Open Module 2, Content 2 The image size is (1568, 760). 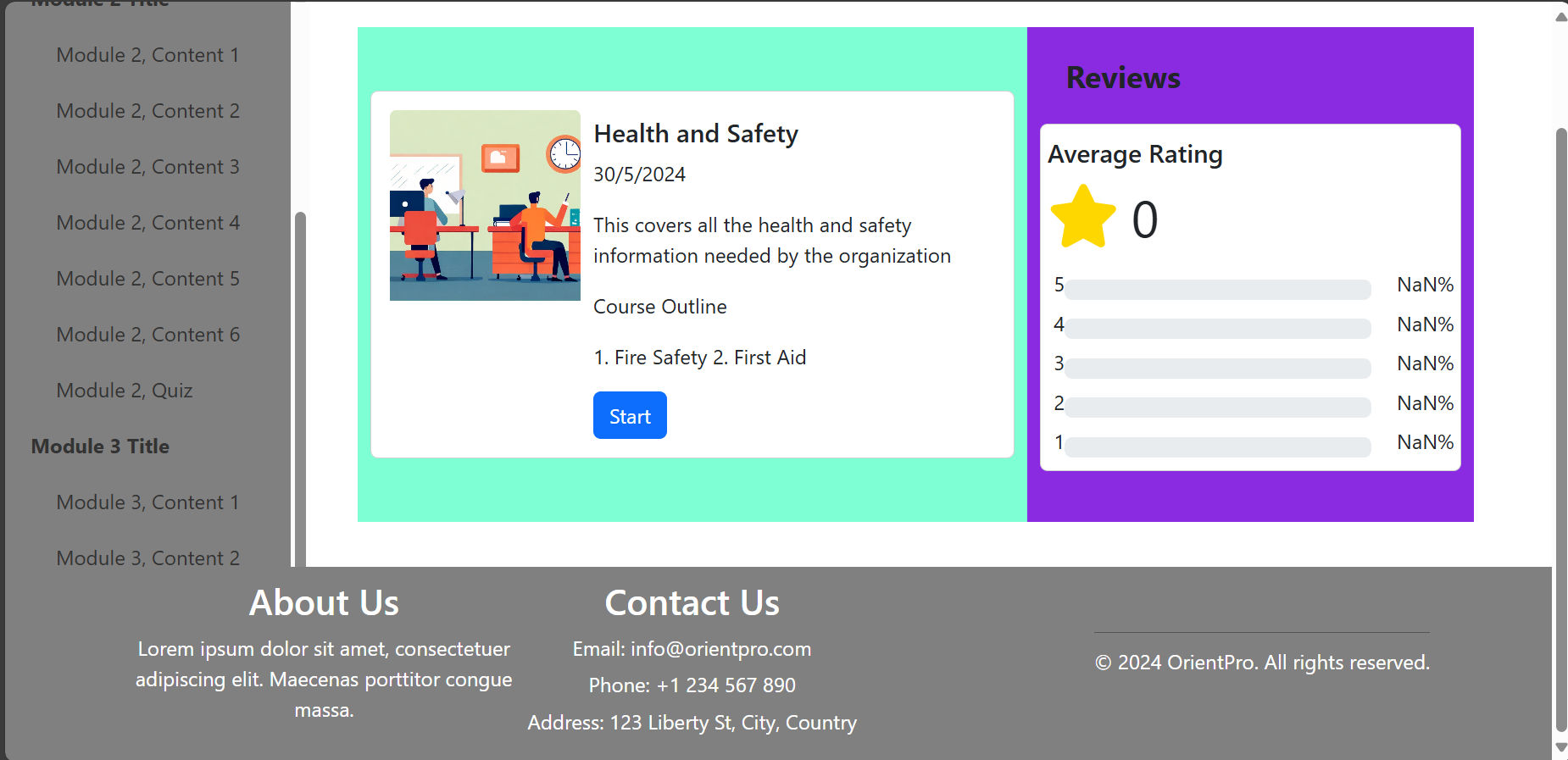click(148, 111)
